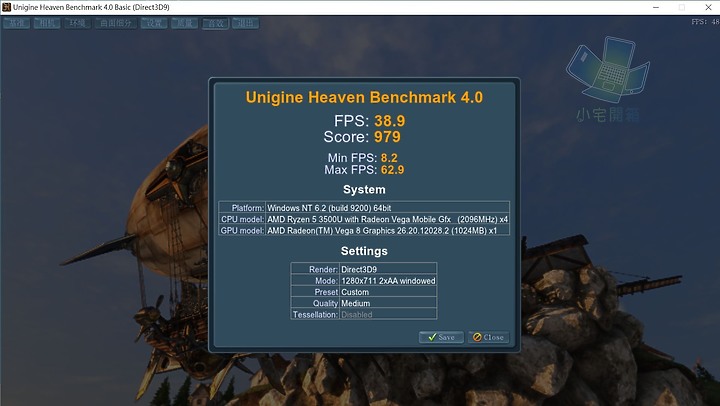
Task: Click the Unigine Heaven Benchmark 4.0 heading
Action: tap(364, 97)
